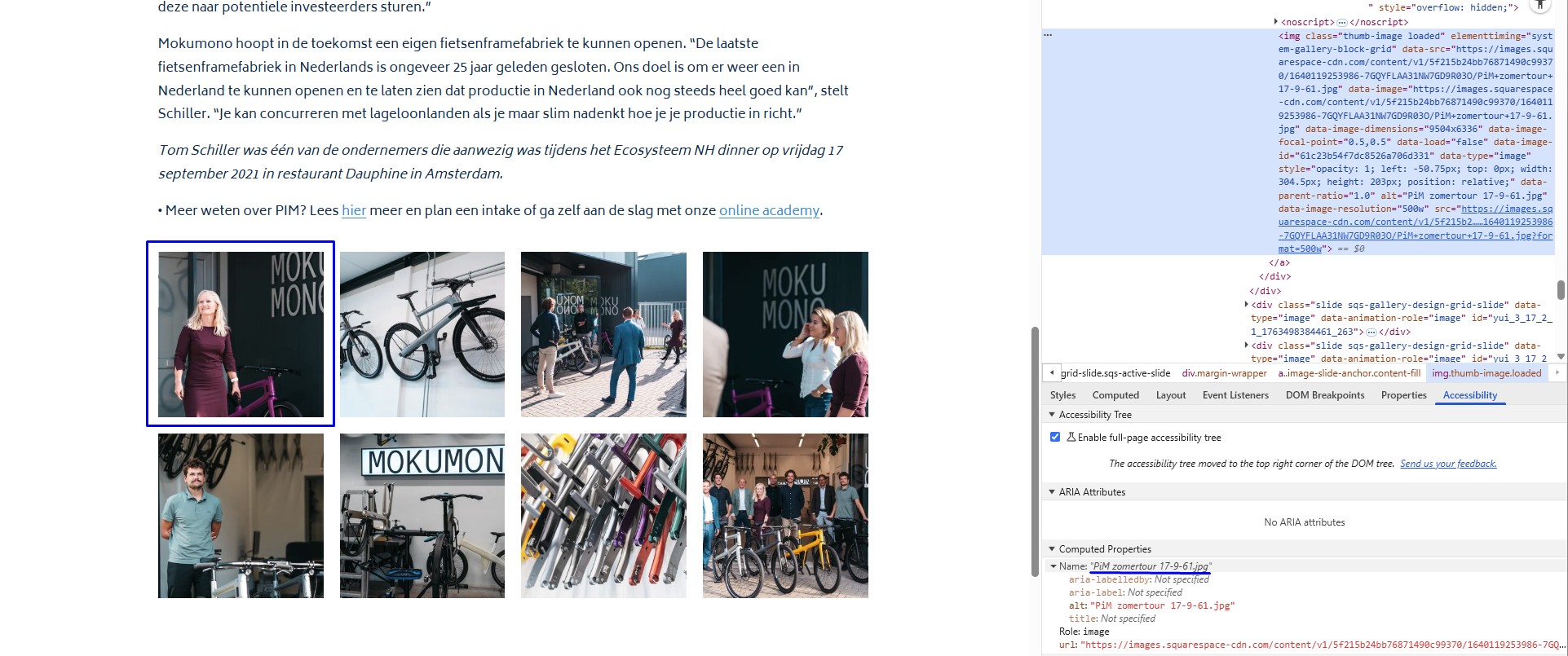Screen dimensions: 1568x656
Task: Collapse the ARIA Attributes section
Action: (1052, 492)
